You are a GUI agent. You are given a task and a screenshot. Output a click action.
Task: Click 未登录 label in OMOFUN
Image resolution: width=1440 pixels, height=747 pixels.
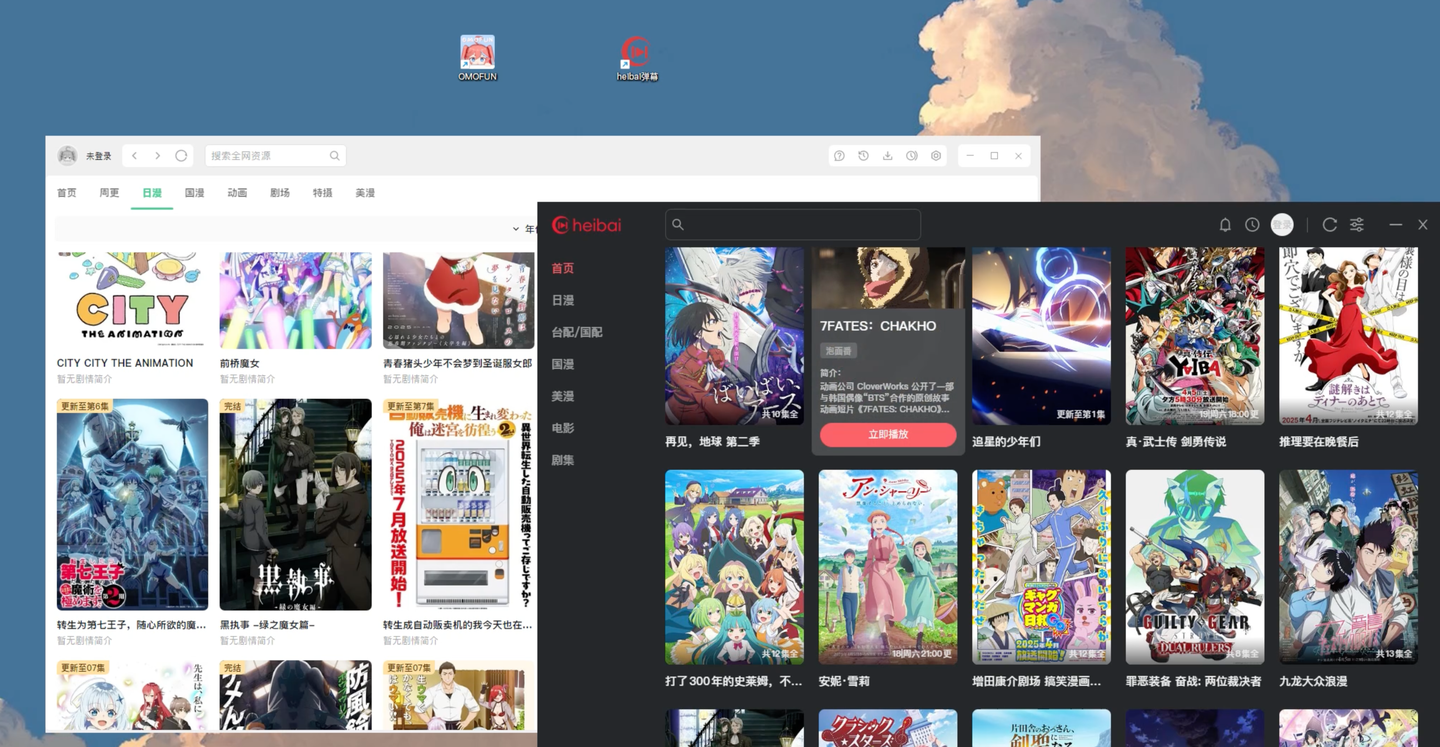coord(99,156)
